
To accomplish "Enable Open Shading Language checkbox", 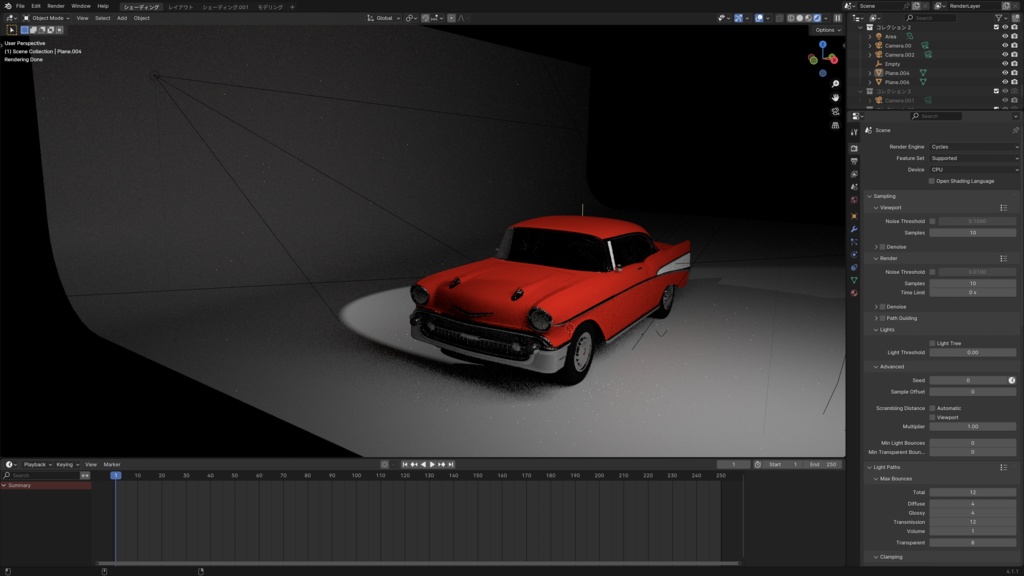I will tap(932, 181).
